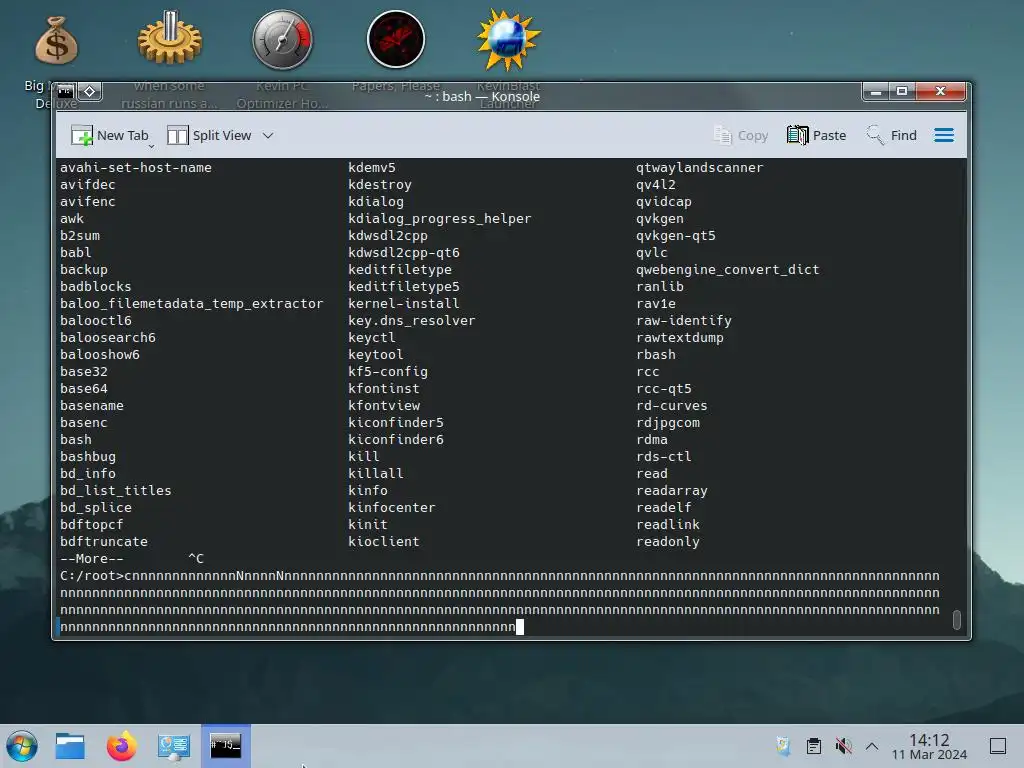
Task: Open the notes tray icon in system tray
Action: (x=783, y=746)
